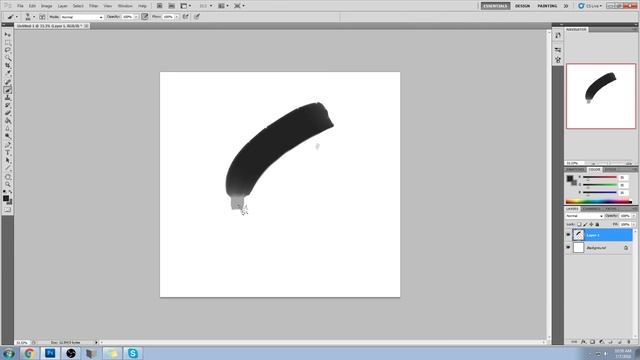Select the Eyedropper tool
The width and height of the screenshot is (640, 360).
[7, 74]
